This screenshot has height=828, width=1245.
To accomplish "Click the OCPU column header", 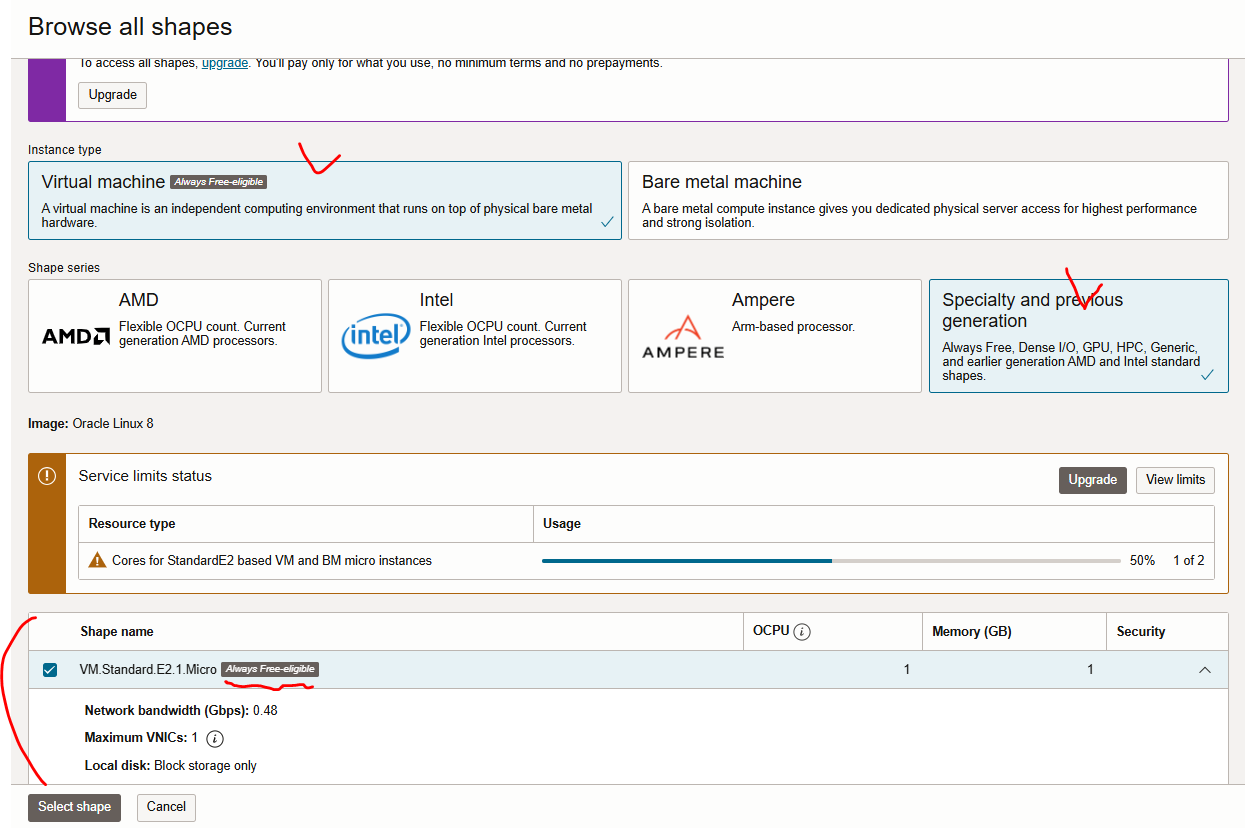I will click(x=771, y=631).
